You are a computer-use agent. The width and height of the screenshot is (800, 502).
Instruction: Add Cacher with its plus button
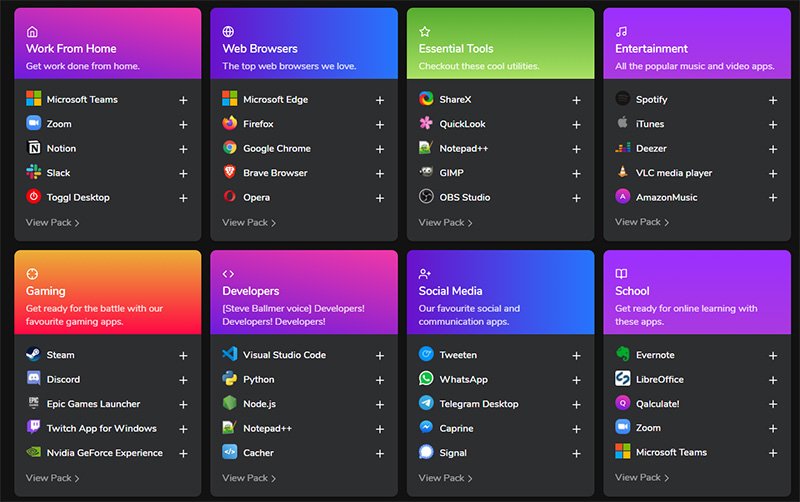[380, 454]
